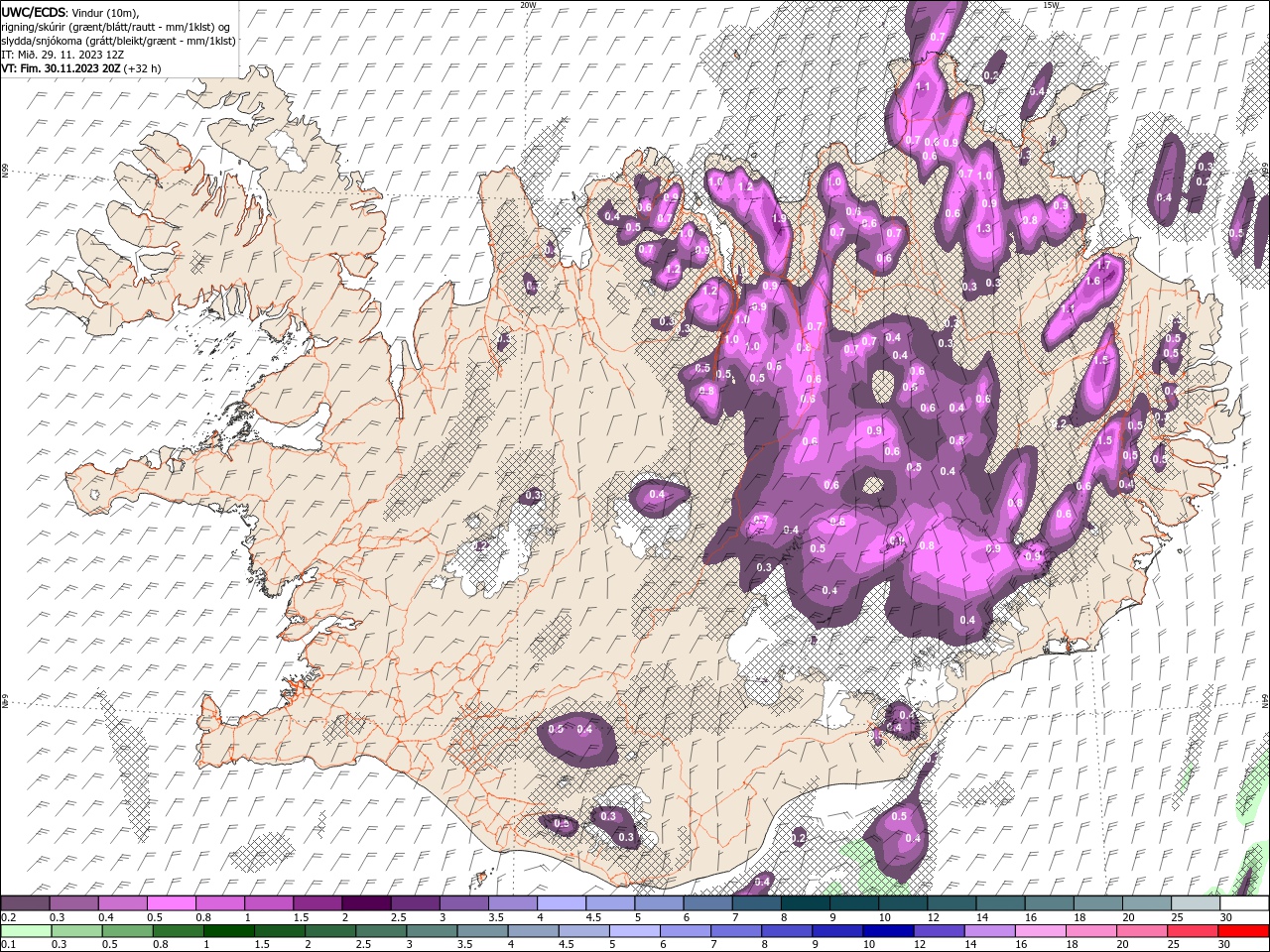Select the rain legend swatch labeled 0.5
Viewport: 1270px width, 952px height.
(x=127, y=931)
